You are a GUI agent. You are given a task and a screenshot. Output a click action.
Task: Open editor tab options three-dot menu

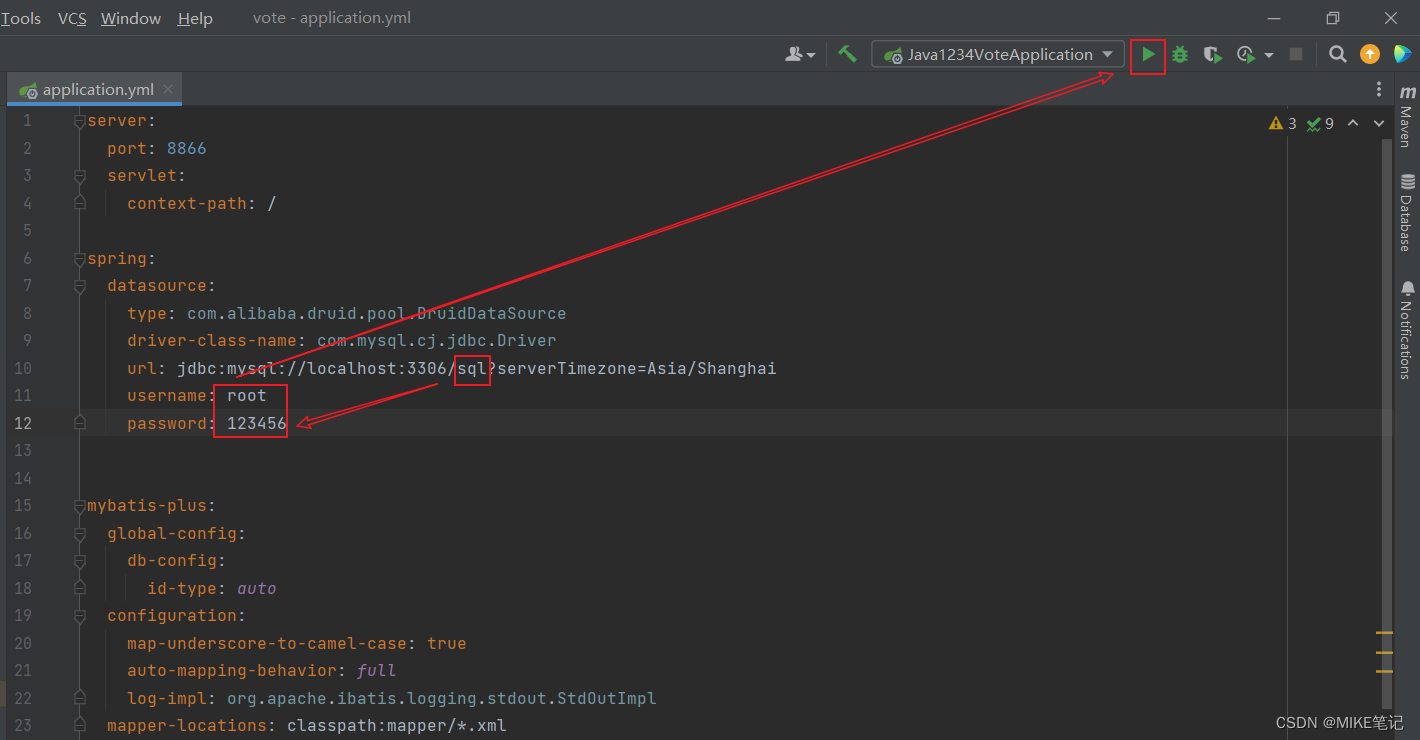click(1379, 89)
